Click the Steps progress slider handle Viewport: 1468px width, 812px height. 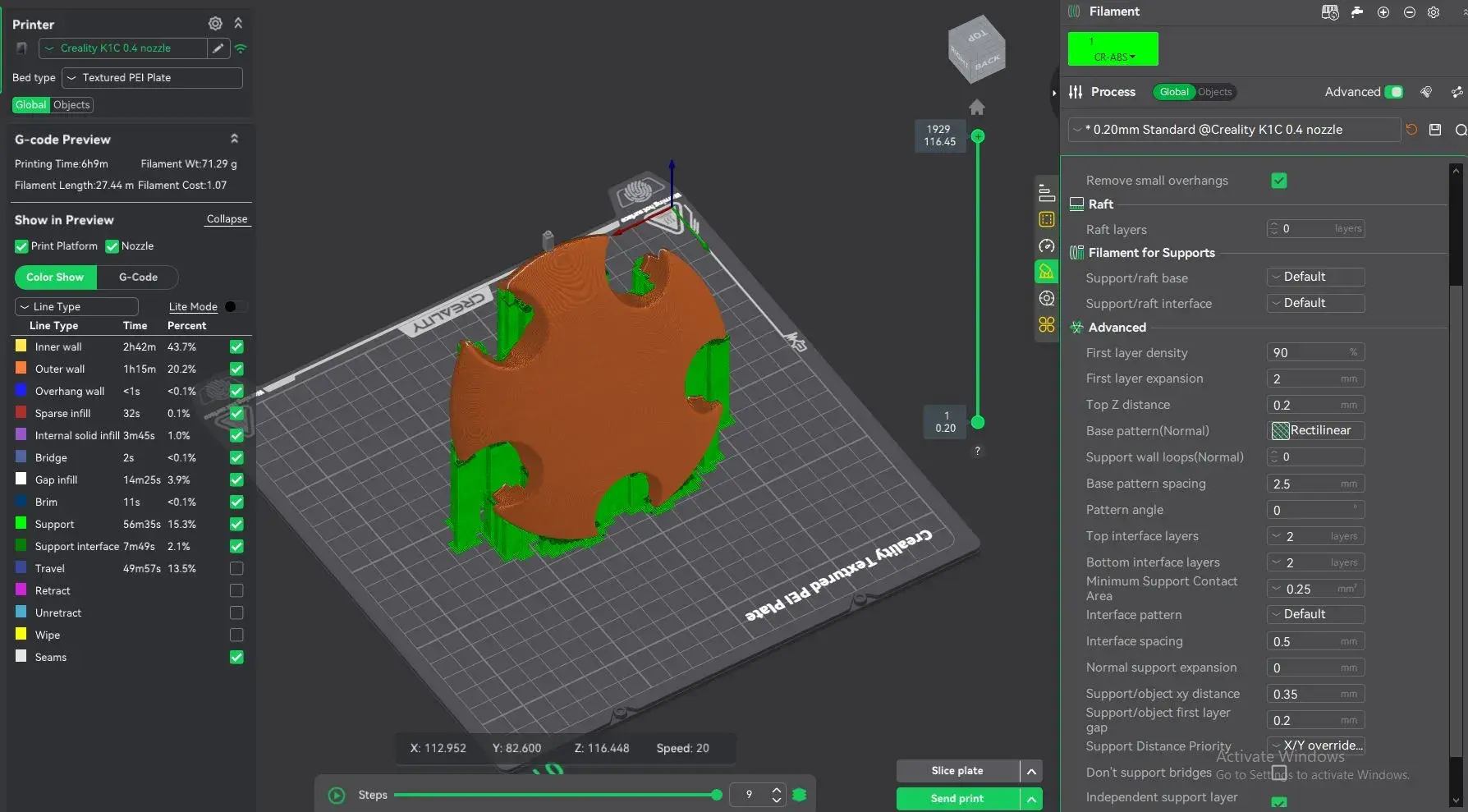click(x=717, y=795)
